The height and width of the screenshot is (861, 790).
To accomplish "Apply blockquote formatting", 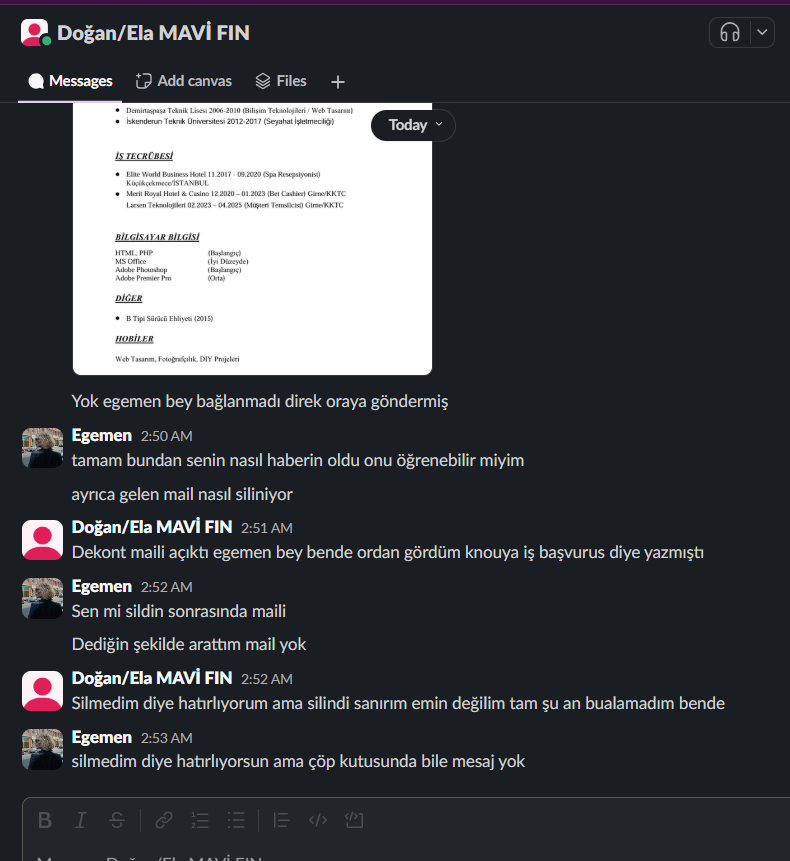I will pyautogui.click(x=282, y=820).
